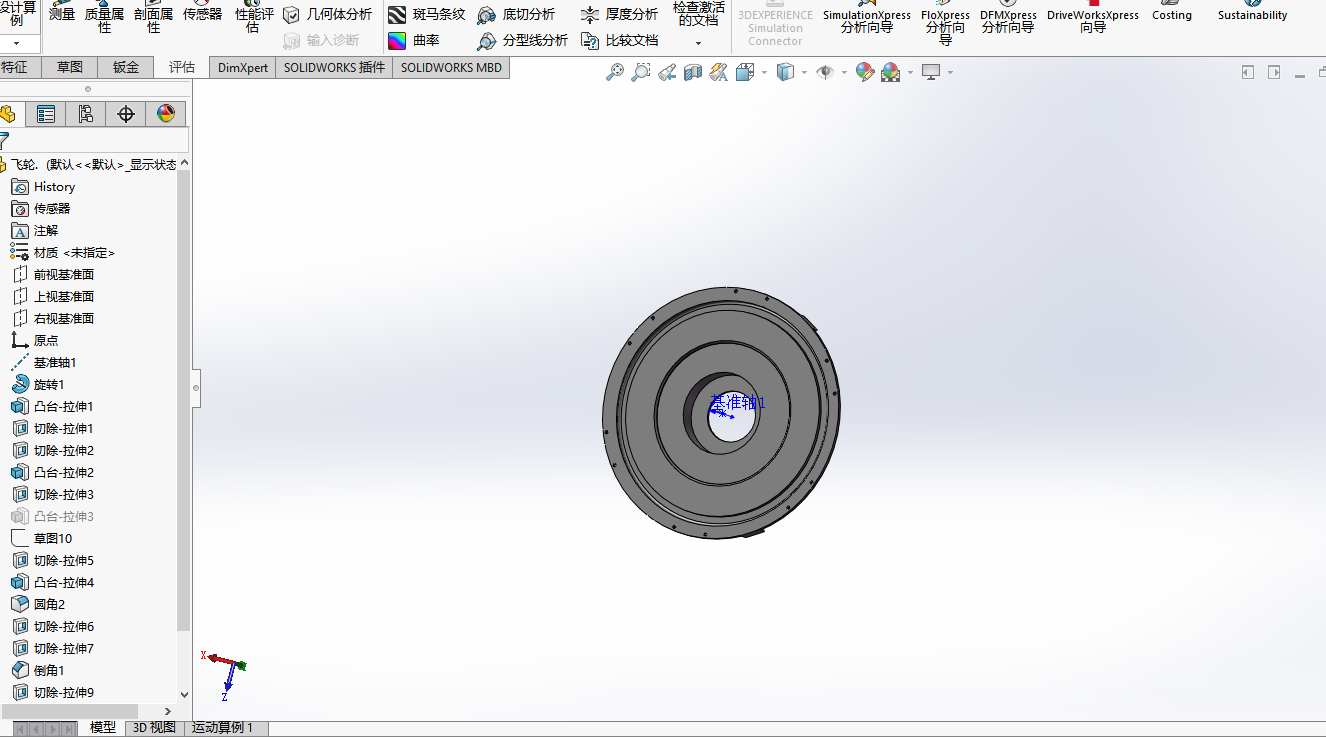Viewport: 1326px width, 737px height.
Task: Select 前视基准面 plane in tree
Action: click(x=53, y=275)
